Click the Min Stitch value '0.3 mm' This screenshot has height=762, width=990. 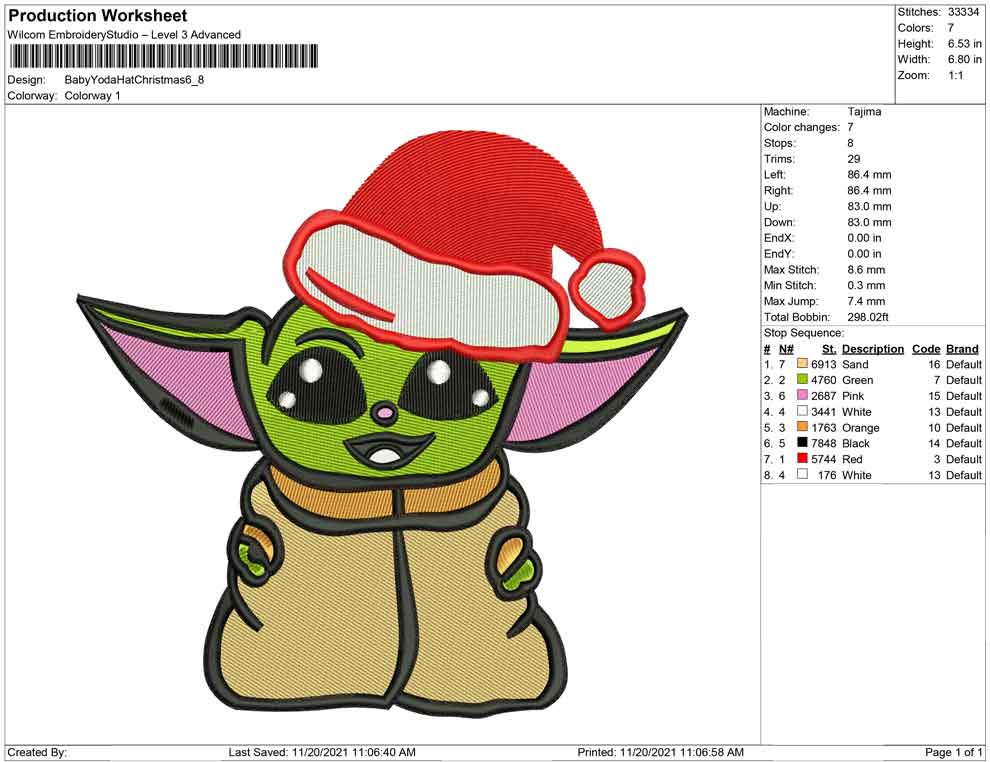coord(866,285)
